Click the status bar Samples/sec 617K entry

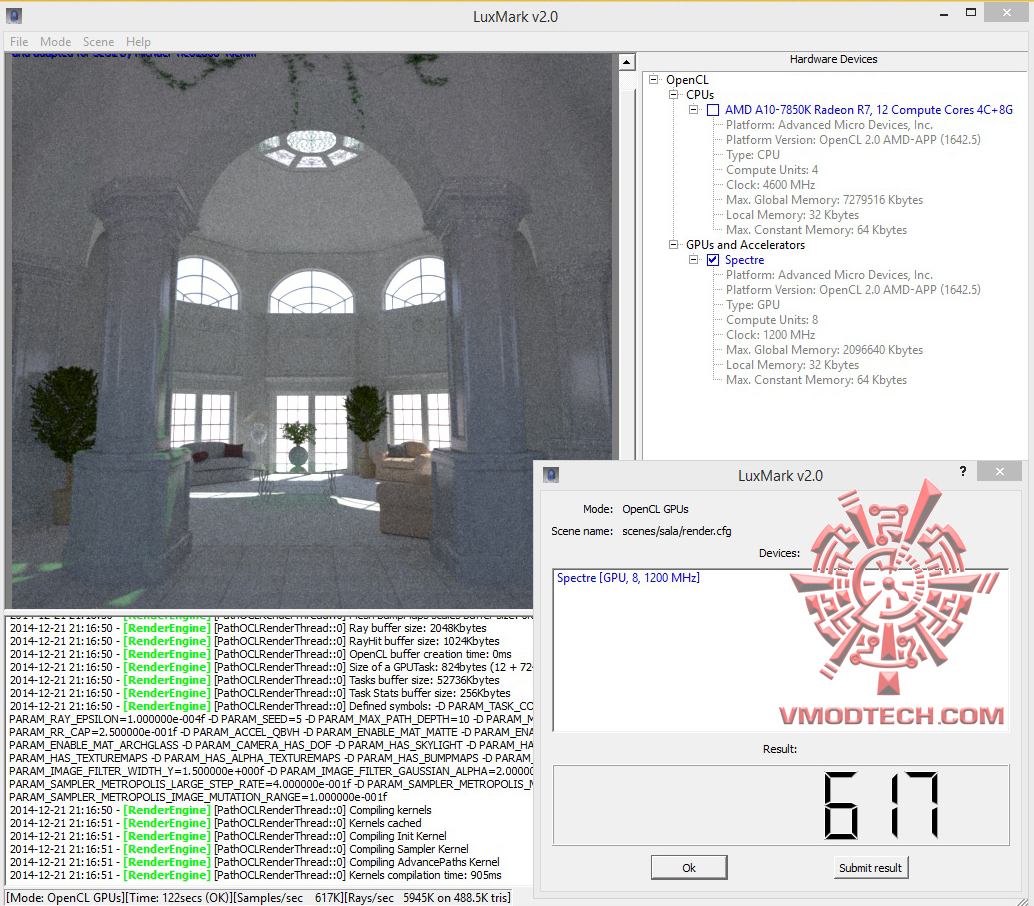click(290, 898)
